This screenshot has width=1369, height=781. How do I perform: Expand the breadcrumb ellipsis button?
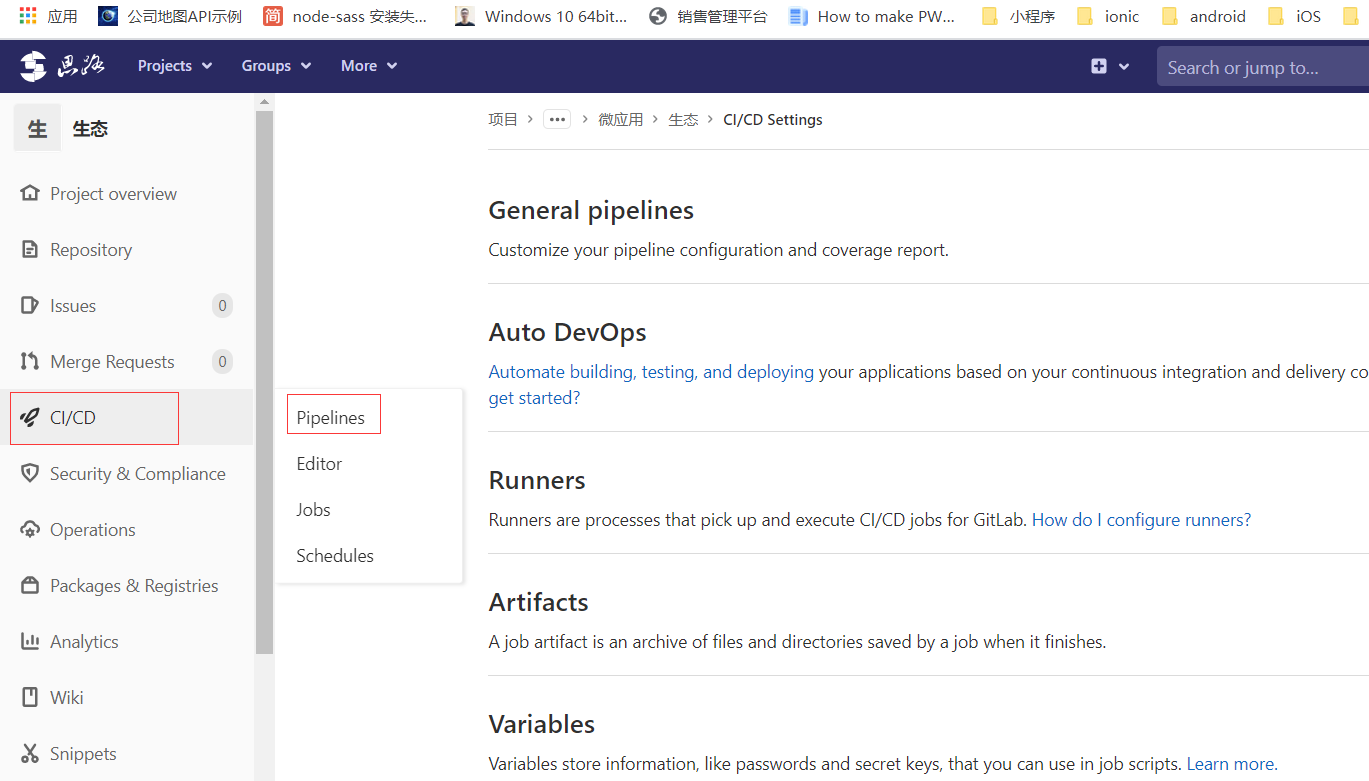tap(557, 119)
